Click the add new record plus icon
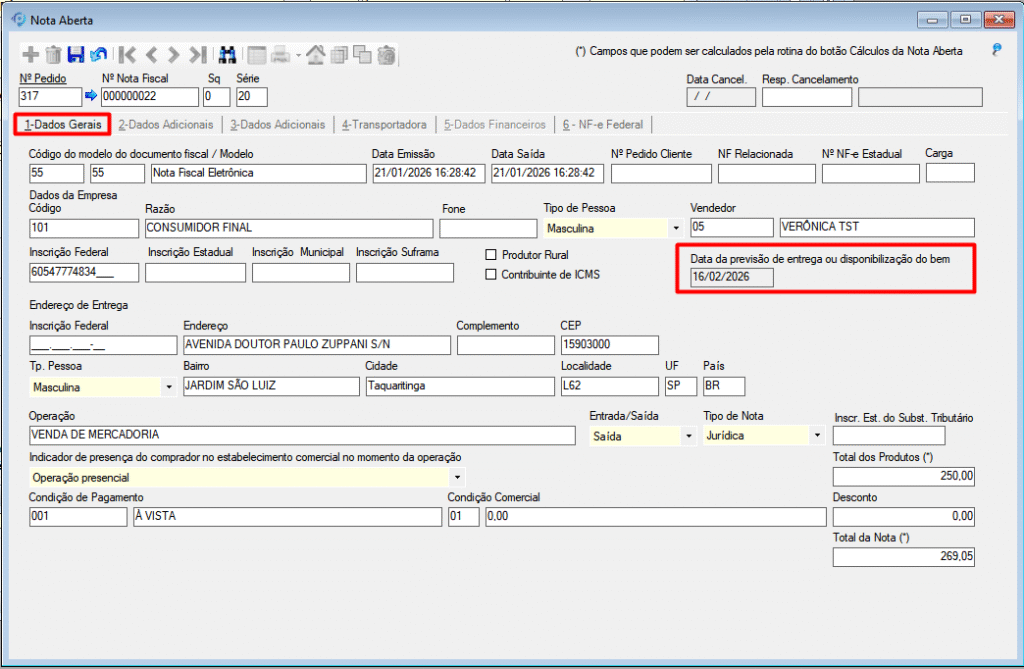This screenshot has width=1024, height=669. (x=30, y=54)
